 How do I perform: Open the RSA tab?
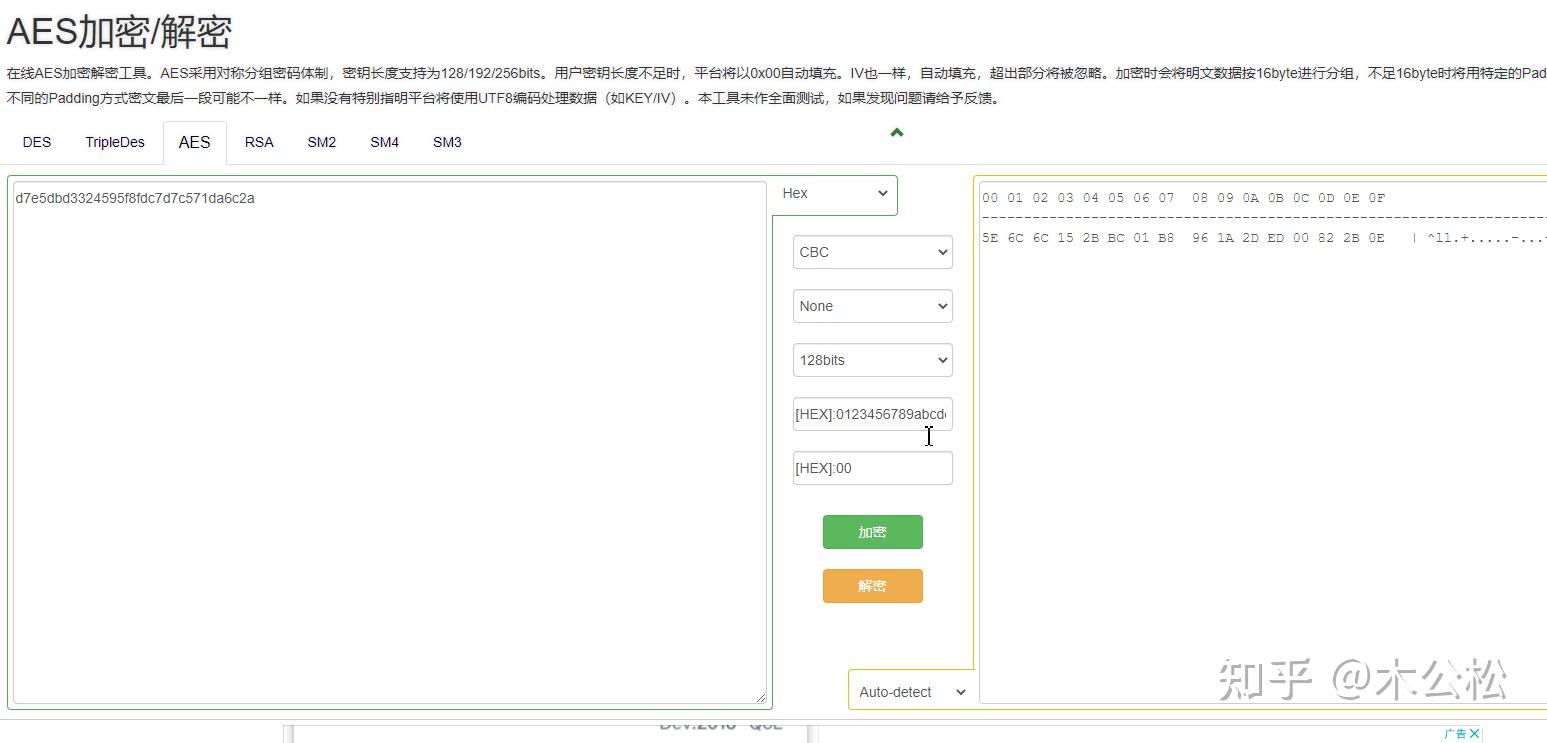tap(259, 142)
